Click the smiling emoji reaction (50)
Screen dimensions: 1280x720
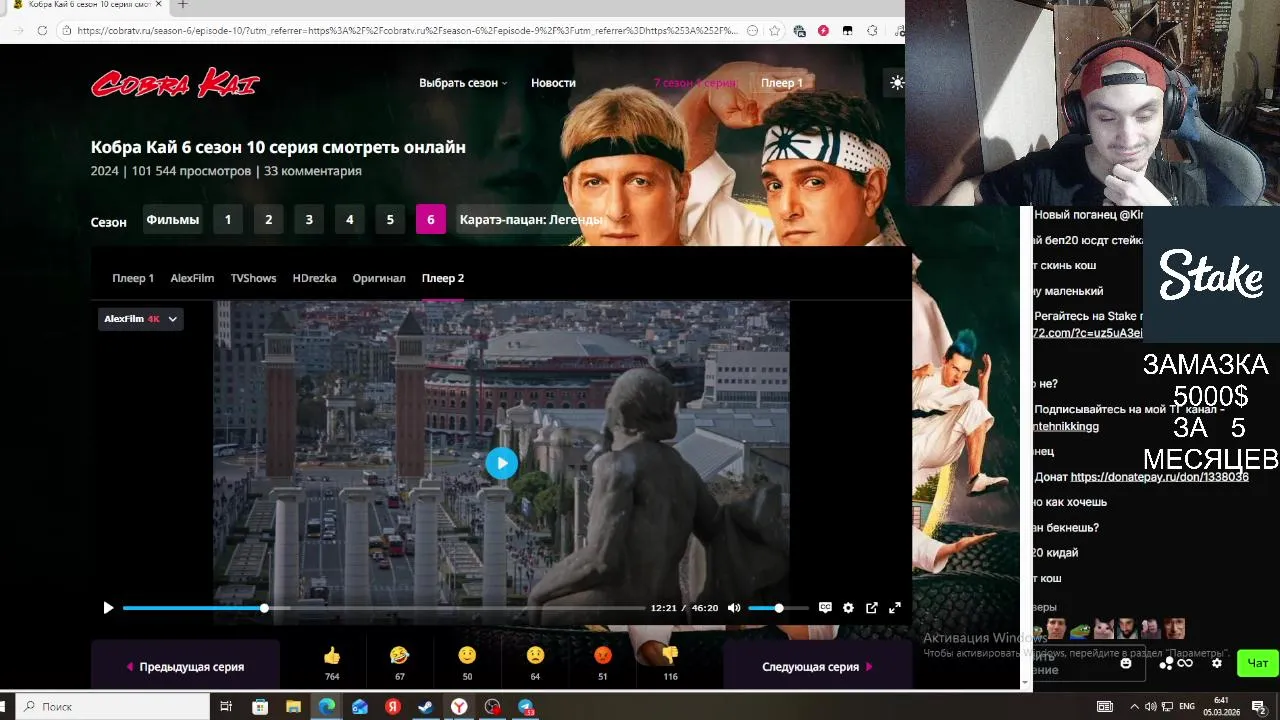(x=467, y=656)
